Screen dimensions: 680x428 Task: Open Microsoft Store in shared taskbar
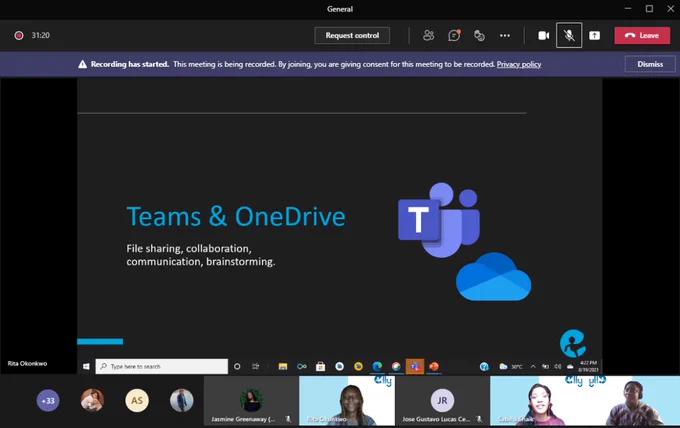(320, 366)
